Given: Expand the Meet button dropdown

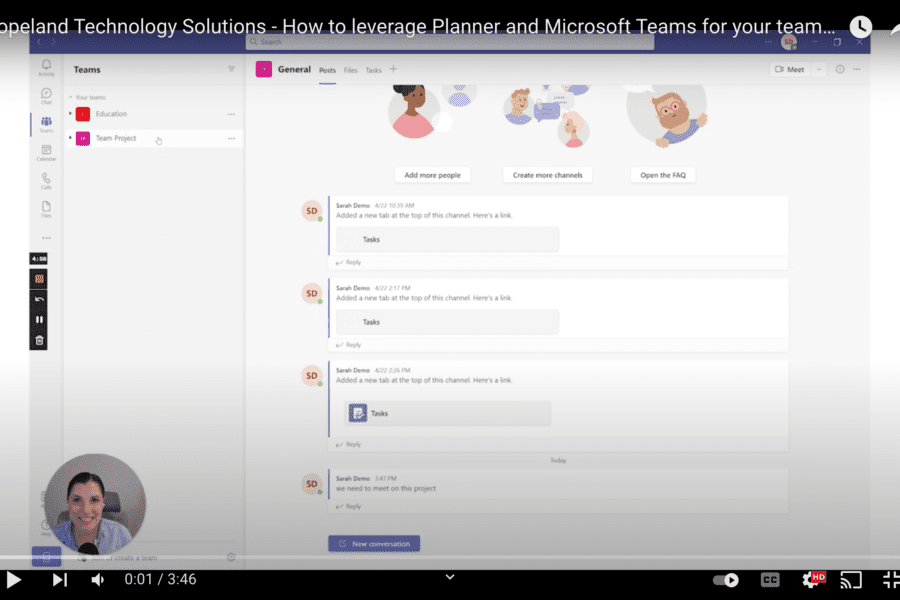Looking at the screenshot, I should pos(818,69).
